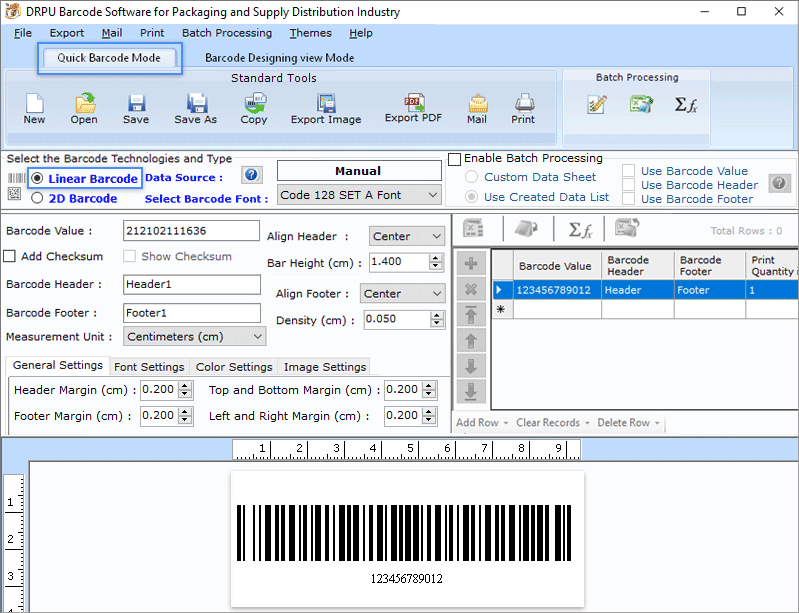Click the export list icon near Total Rows

click(x=627, y=228)
